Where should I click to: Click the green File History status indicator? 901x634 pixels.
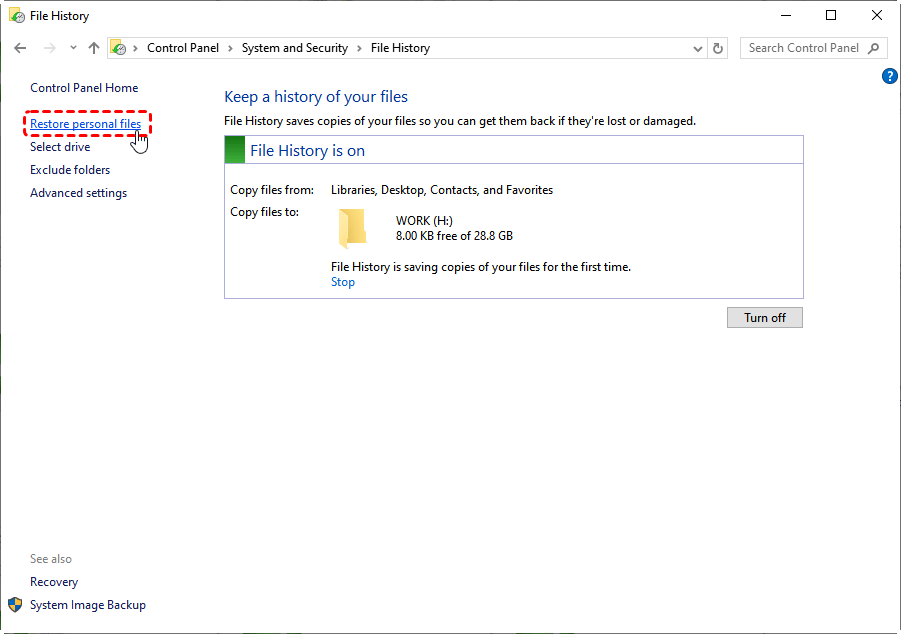pyautogui.click(x=234, y=150)
